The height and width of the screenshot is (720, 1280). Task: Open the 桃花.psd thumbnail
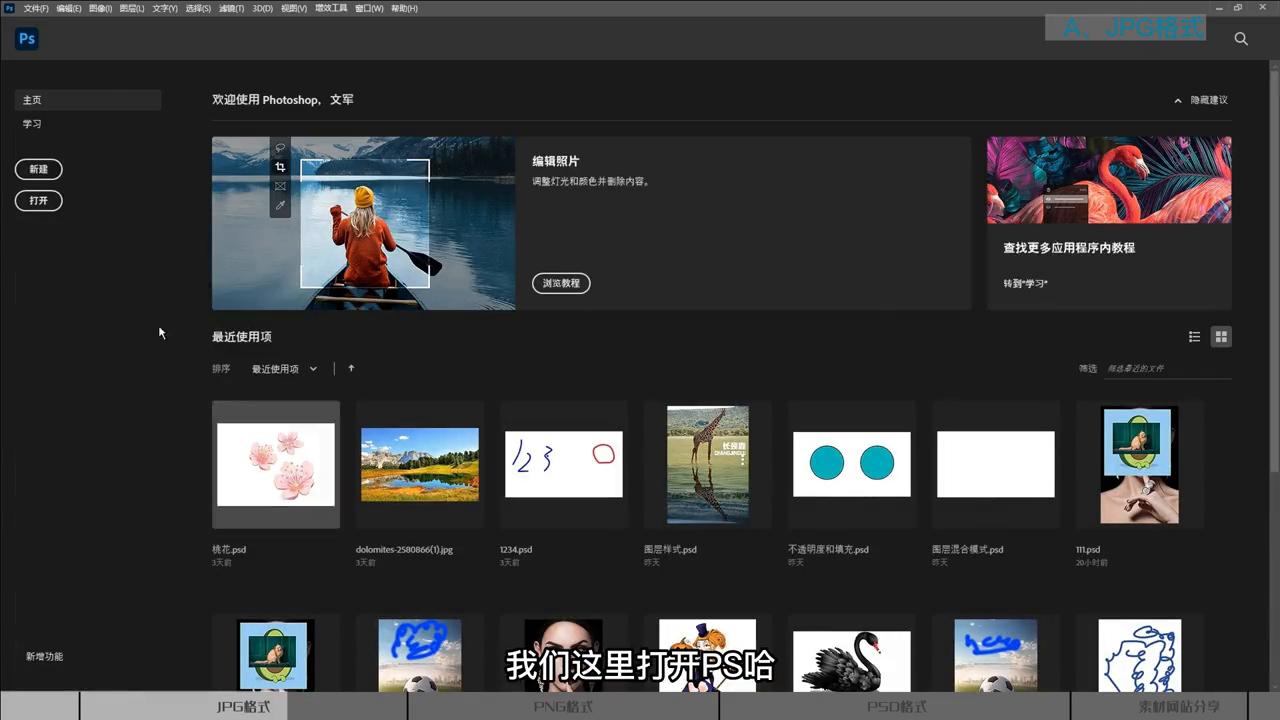[x=276, y=464]
